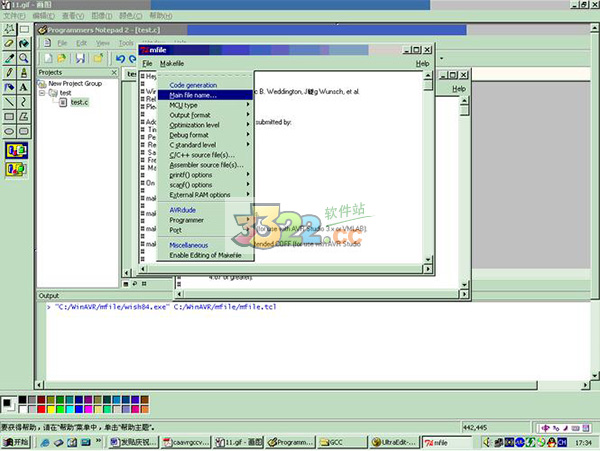Open test.c file in Projects tree
Viewport: 600px width, 451px height.
[x=78, y=102]
